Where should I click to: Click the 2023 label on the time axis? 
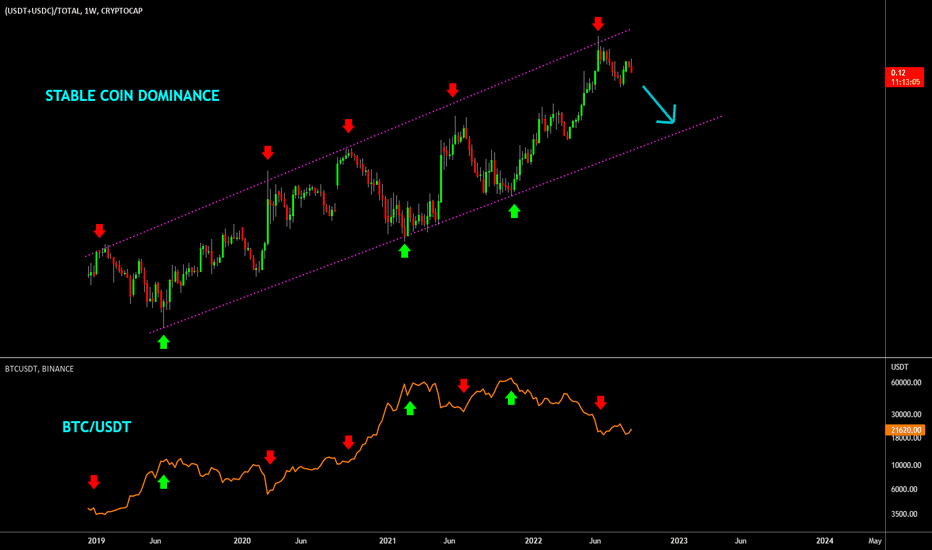click(679, 540)
